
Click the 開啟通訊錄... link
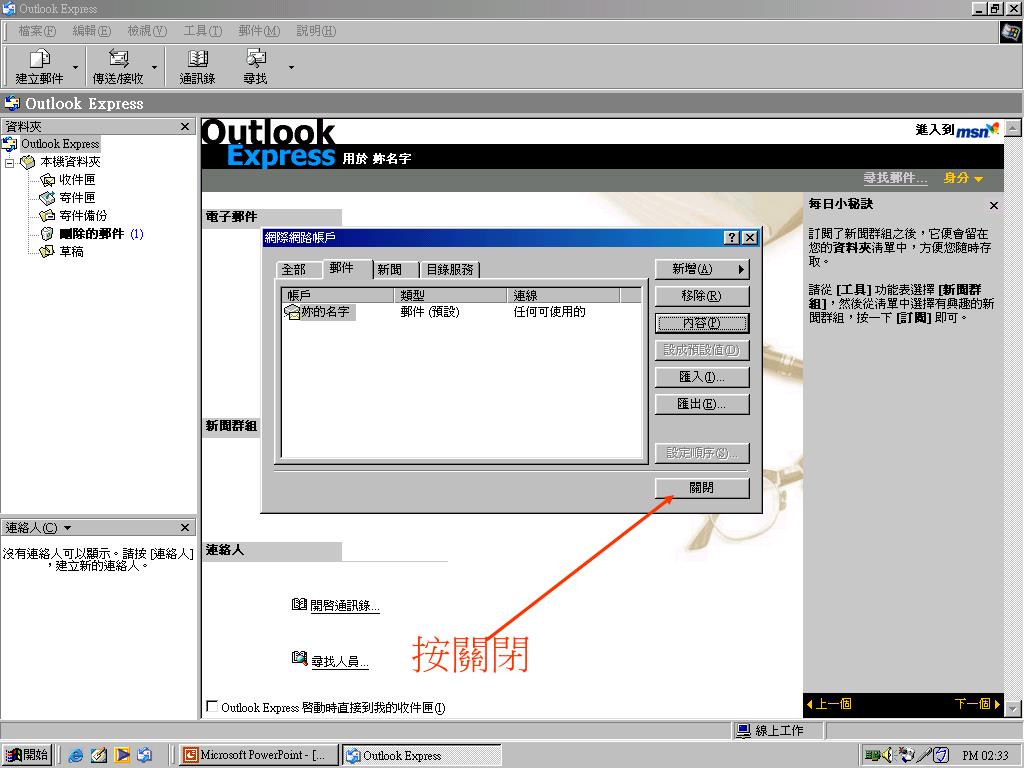click(x=344, y=605)
